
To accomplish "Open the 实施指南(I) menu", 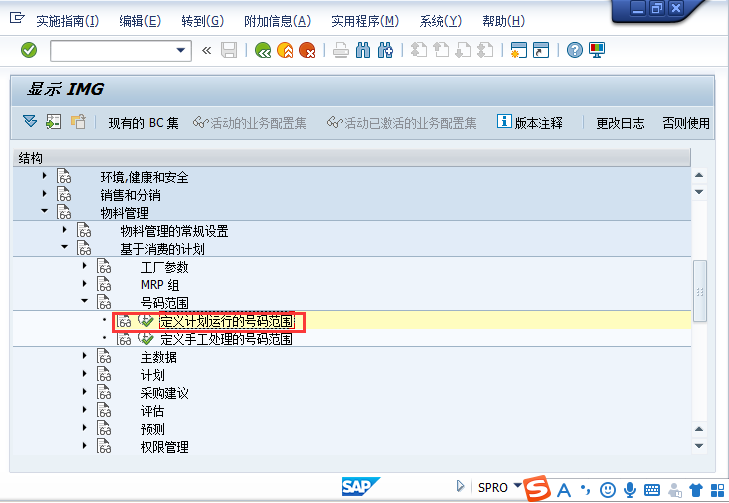I will 68,21.
